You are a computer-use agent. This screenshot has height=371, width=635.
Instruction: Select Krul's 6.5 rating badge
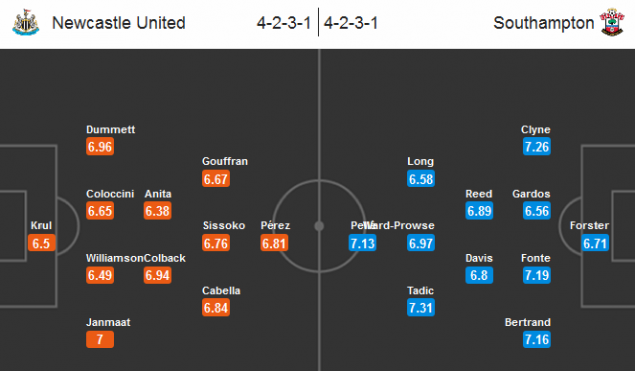pyautogui.click(x=42, y=243)
